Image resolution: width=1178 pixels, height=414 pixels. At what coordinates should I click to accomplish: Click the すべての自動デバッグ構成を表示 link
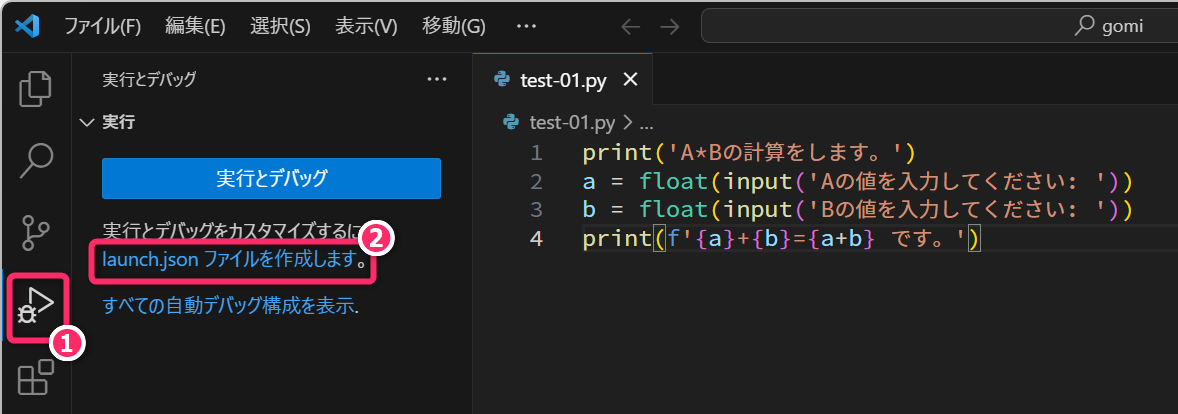229,306
